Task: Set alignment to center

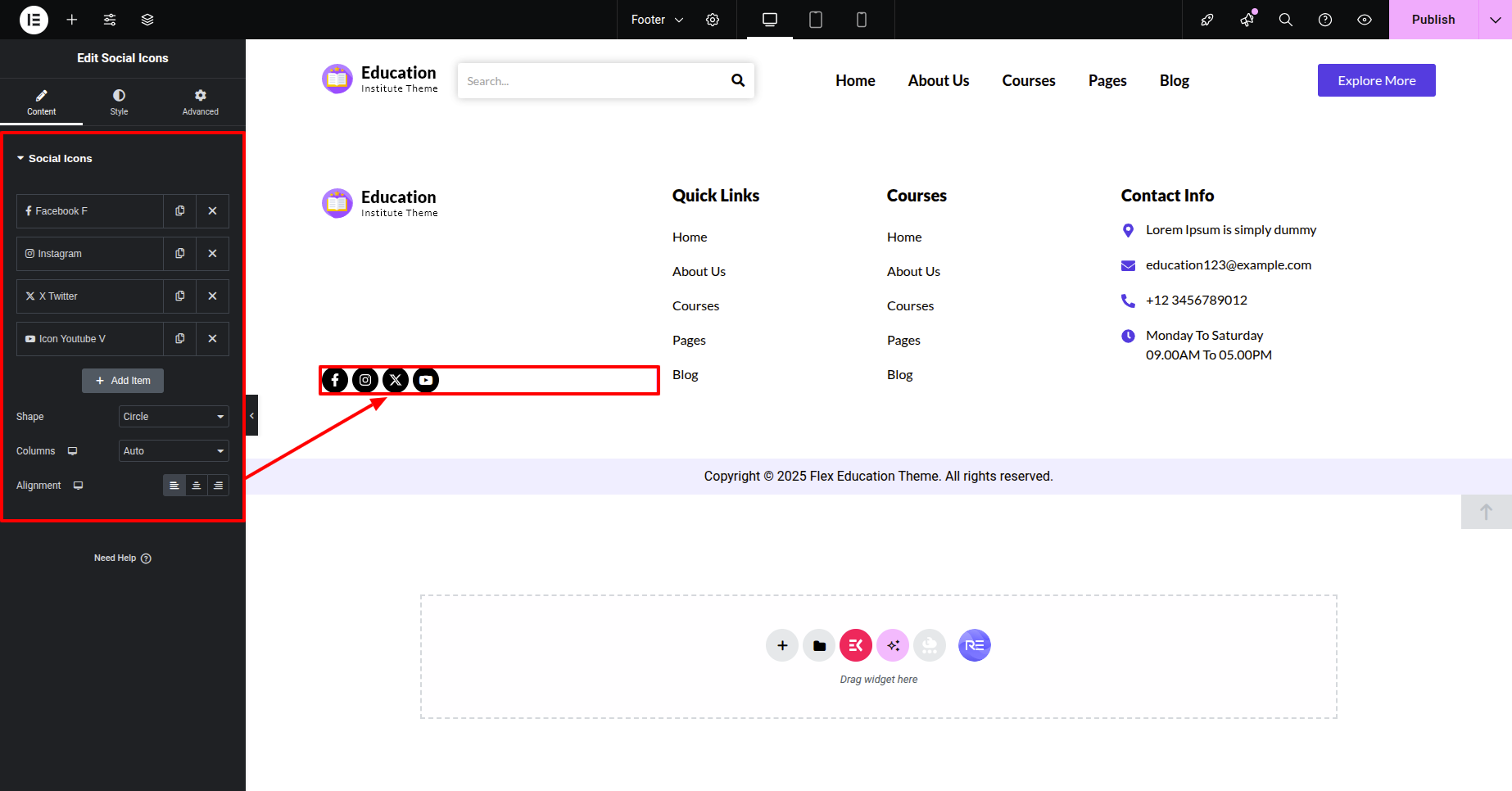Action: (x=196, y=486)
